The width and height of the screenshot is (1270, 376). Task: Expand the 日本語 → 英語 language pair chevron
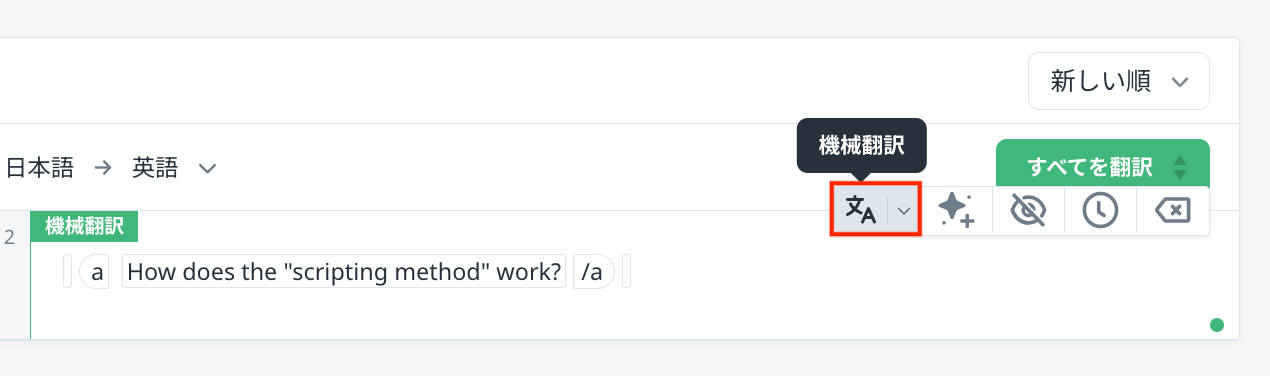click(208, 168)
